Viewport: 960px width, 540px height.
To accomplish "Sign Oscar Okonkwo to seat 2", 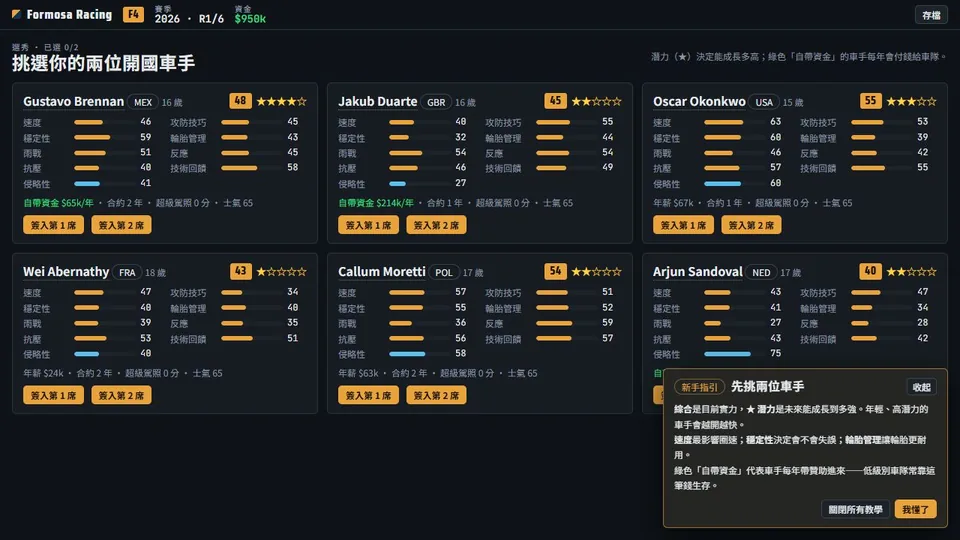I will point(751,225).
